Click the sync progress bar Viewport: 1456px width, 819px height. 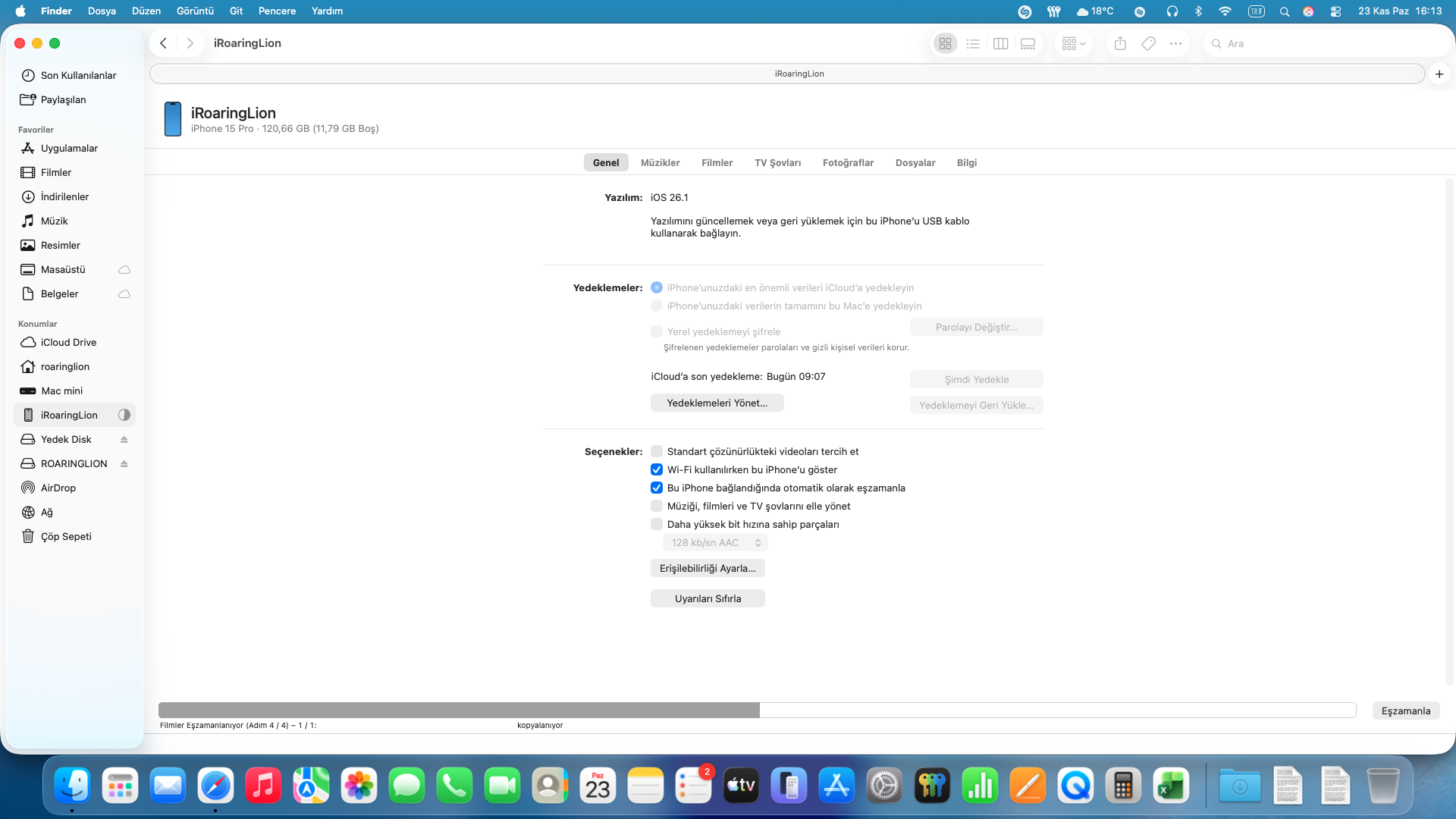pos(757,710)
